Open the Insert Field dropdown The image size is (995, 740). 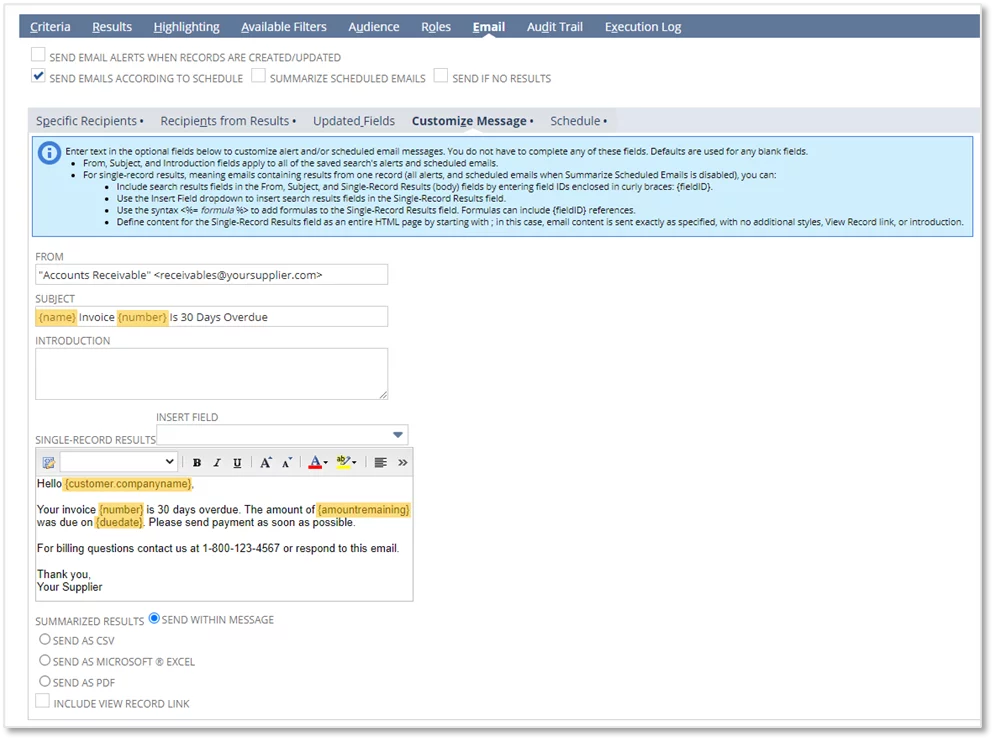(x=282, y=435)
